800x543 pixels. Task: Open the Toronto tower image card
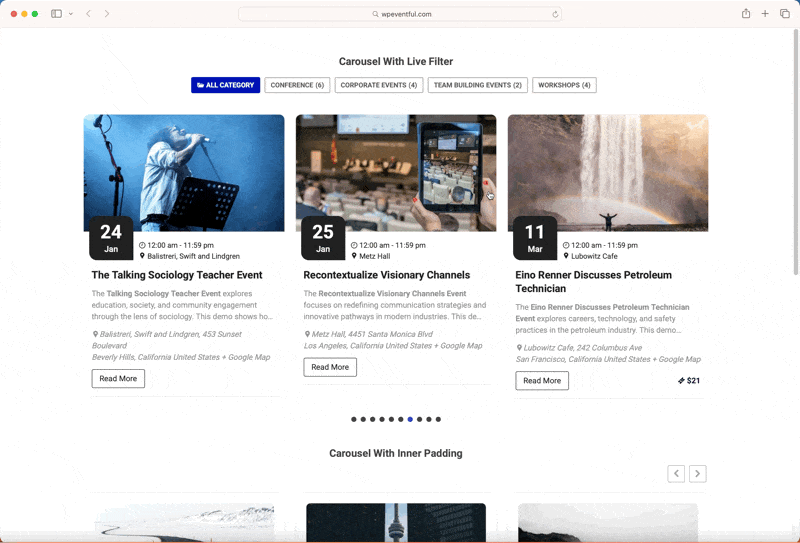[396, 523]
